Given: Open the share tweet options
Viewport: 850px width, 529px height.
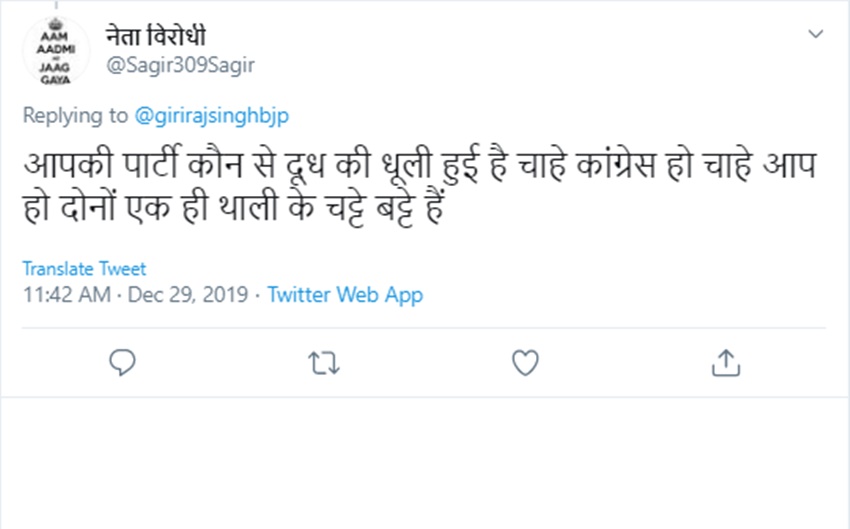Looking at the screenshot, I should coord(726,363).
